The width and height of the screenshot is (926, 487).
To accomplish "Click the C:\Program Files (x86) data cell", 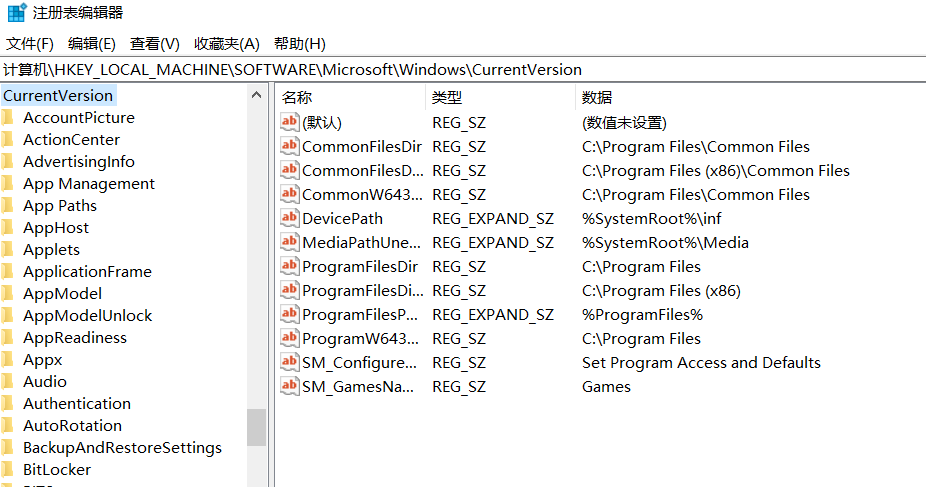I will [x=661, y=291].
